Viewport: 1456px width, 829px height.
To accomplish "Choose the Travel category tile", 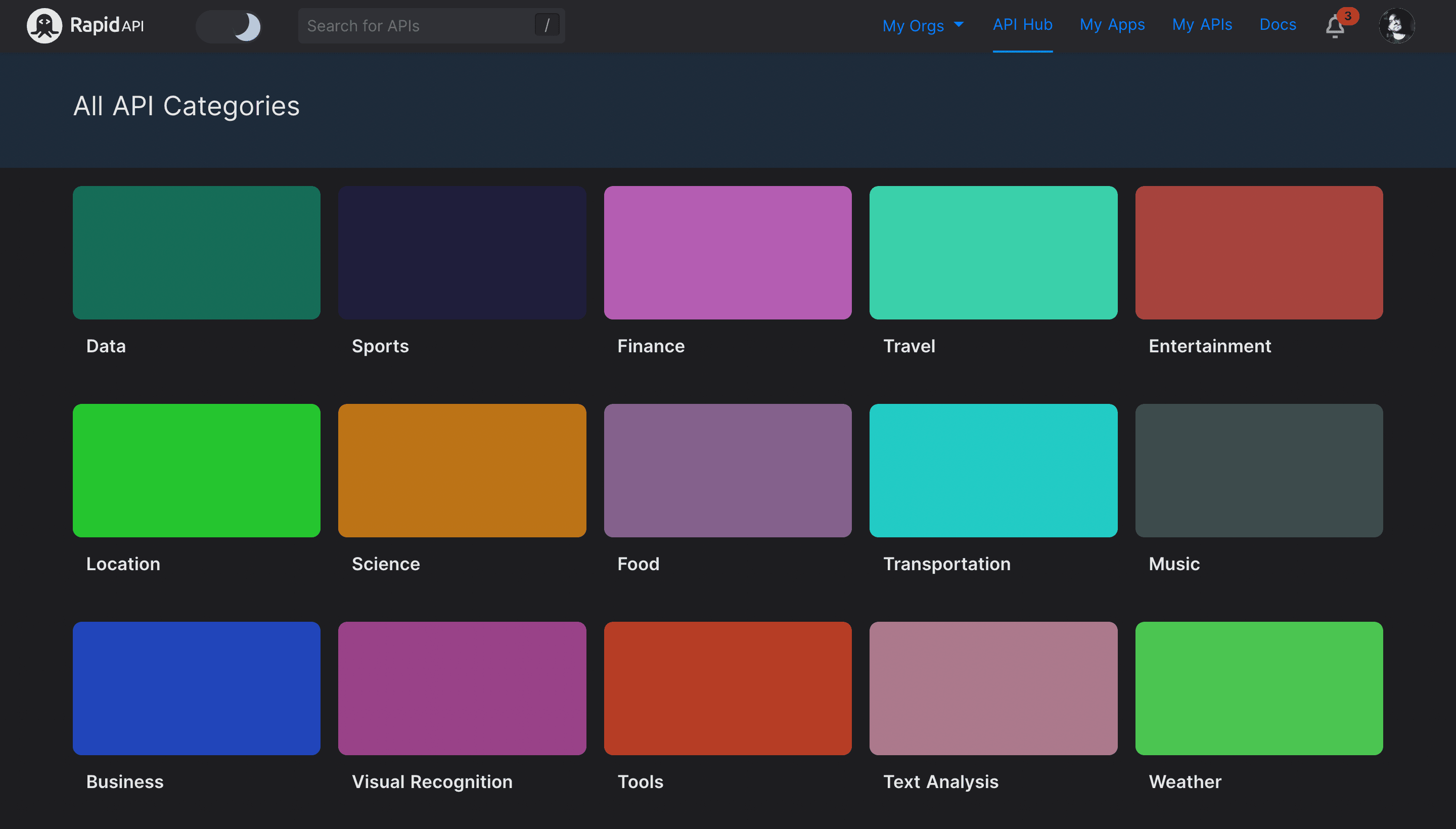I will coord(993,252).
